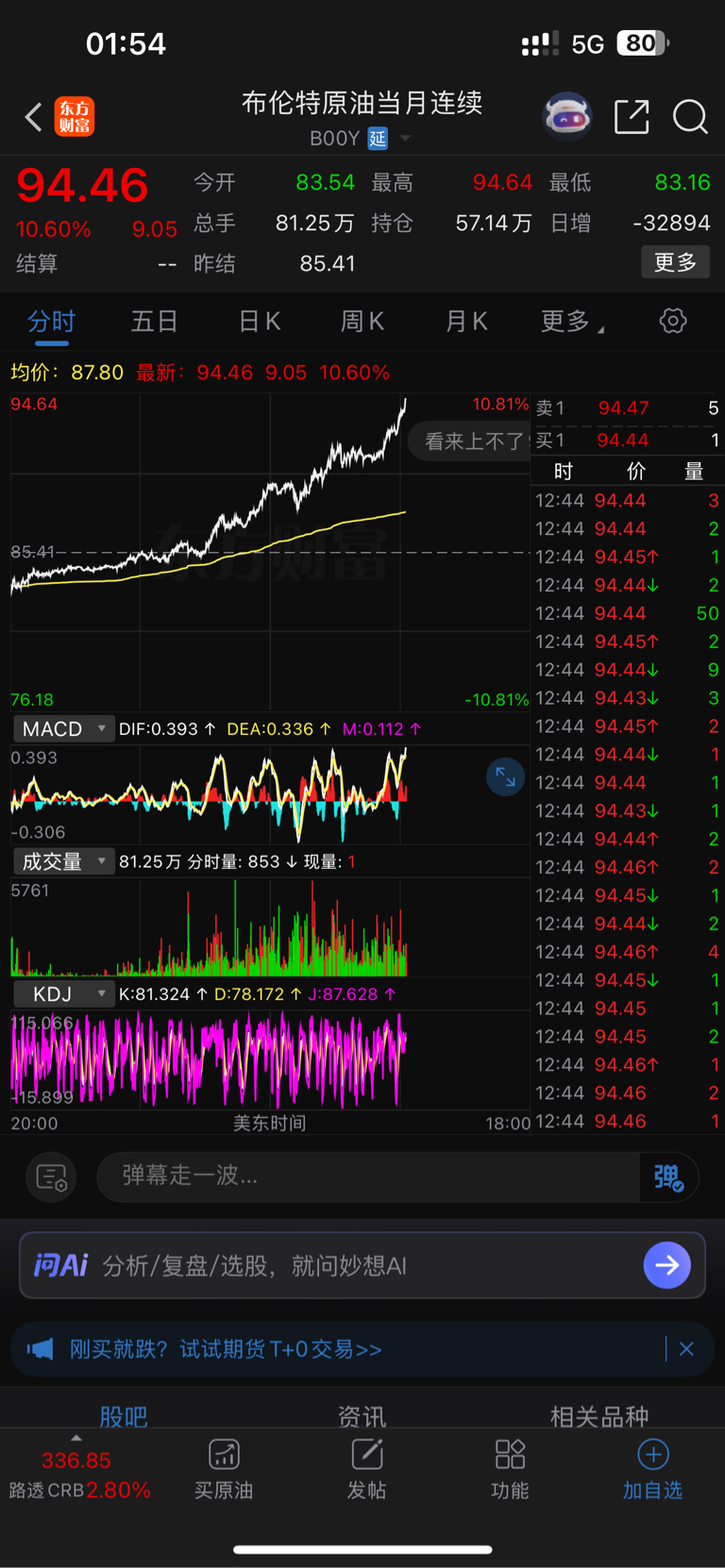The width and height of the screenshot is (725, 1568).
Task: Open 买原油 chart icon
Action: 224,1454
